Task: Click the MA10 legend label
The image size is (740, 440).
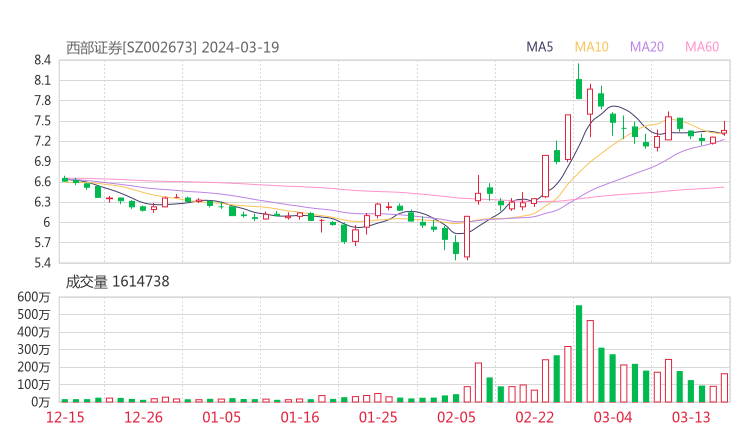Action: tap(591, 47)
